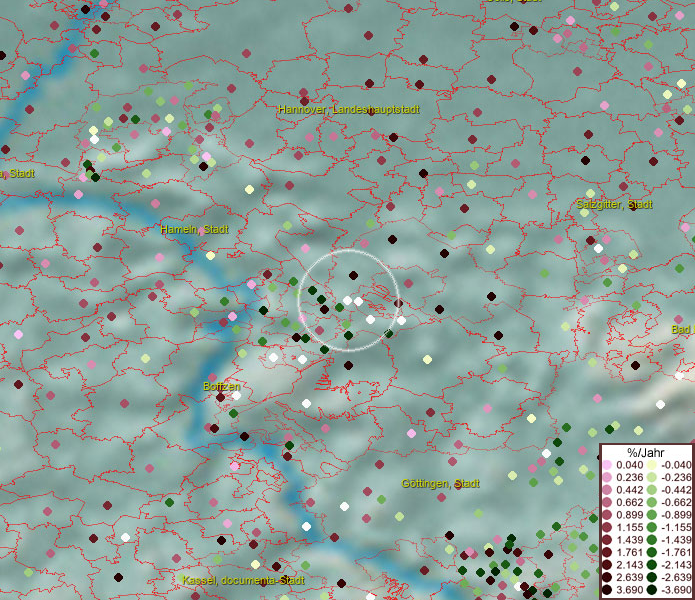Select the Hameln, Stadt label
This screenshot has width=695, height=600.
click(x=194, y=230)
